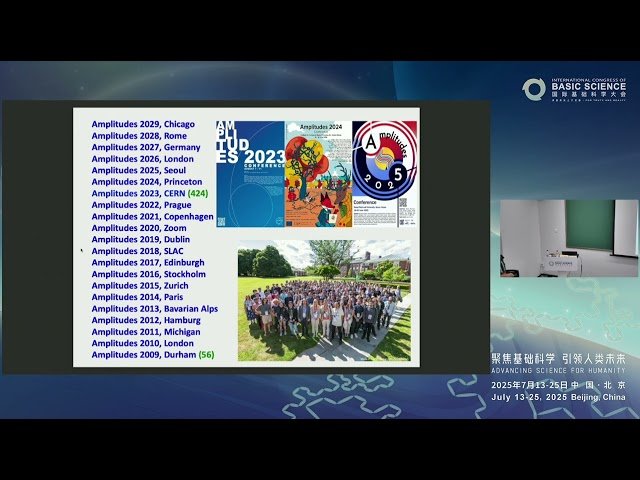640x480 pixels.
Task: Click the green chalkboard in camera view
Action: tap(590, 225)
